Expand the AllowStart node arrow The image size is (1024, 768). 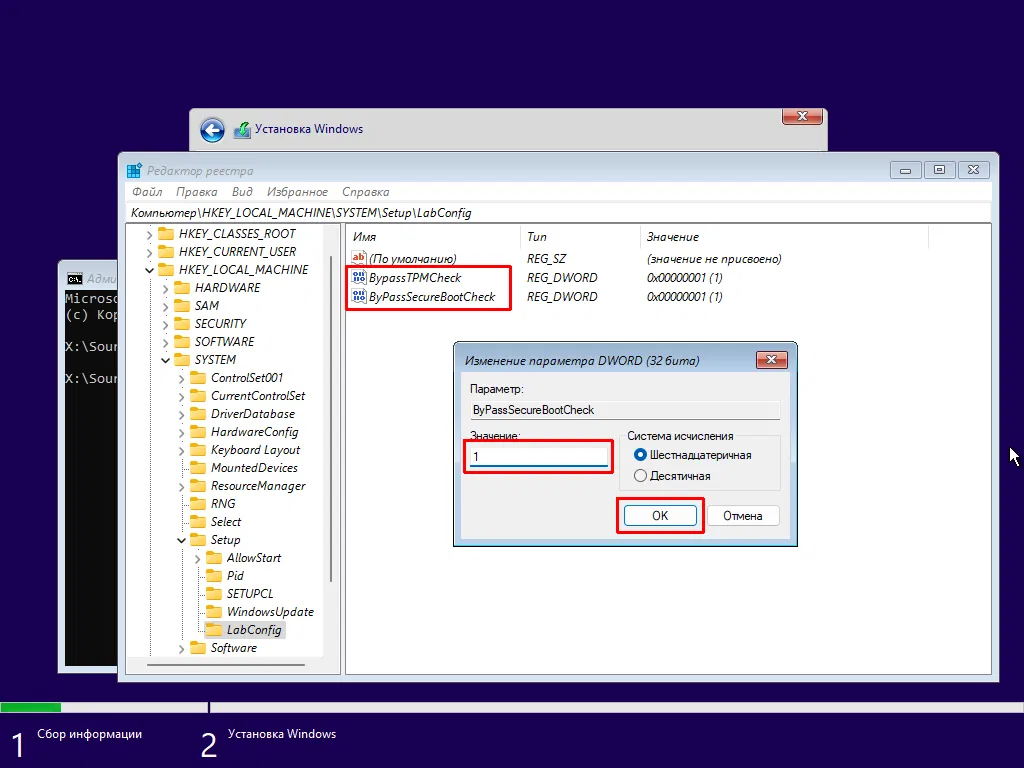point(197,558)
